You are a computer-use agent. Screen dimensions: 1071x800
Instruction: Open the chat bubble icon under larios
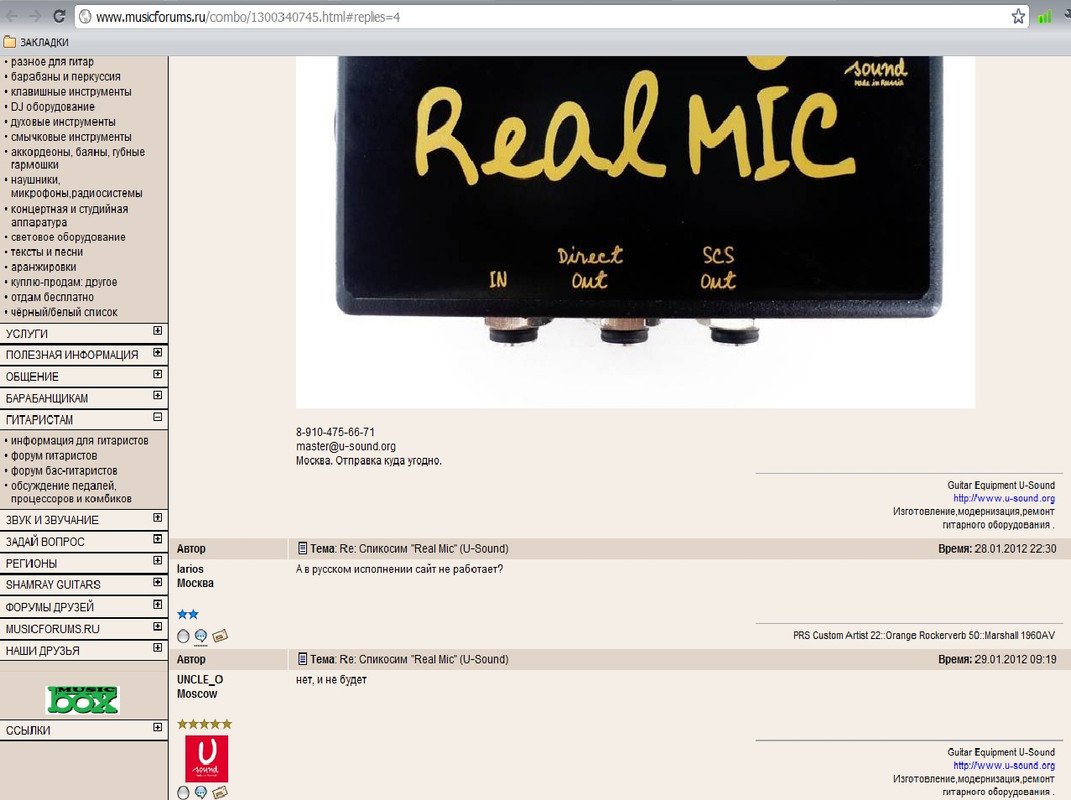pyautogui.click(x=201, y=637)
